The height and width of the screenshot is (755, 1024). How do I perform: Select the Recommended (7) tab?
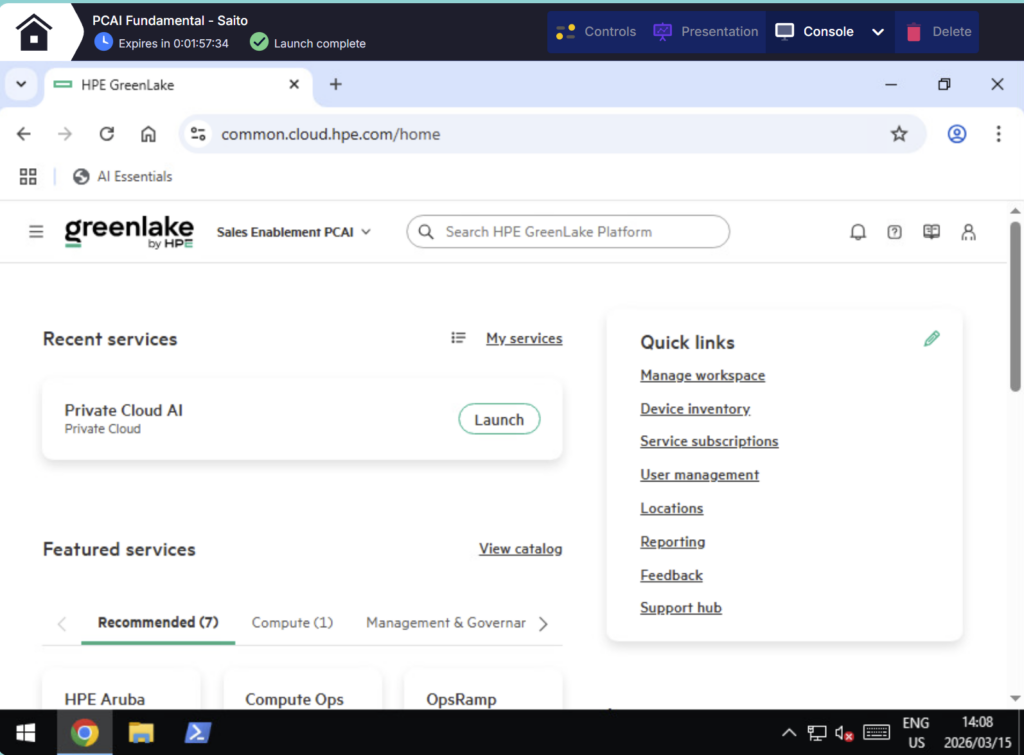(x=158, y=623)
